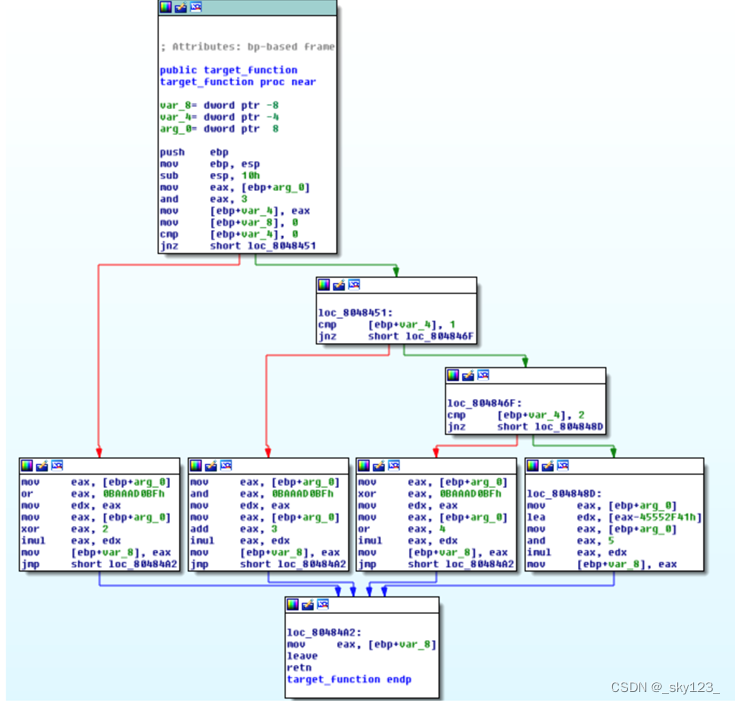This screenshot has height=704, width=735.
Task: Select the 'target_function endp' line
Action: coord(348,679)
